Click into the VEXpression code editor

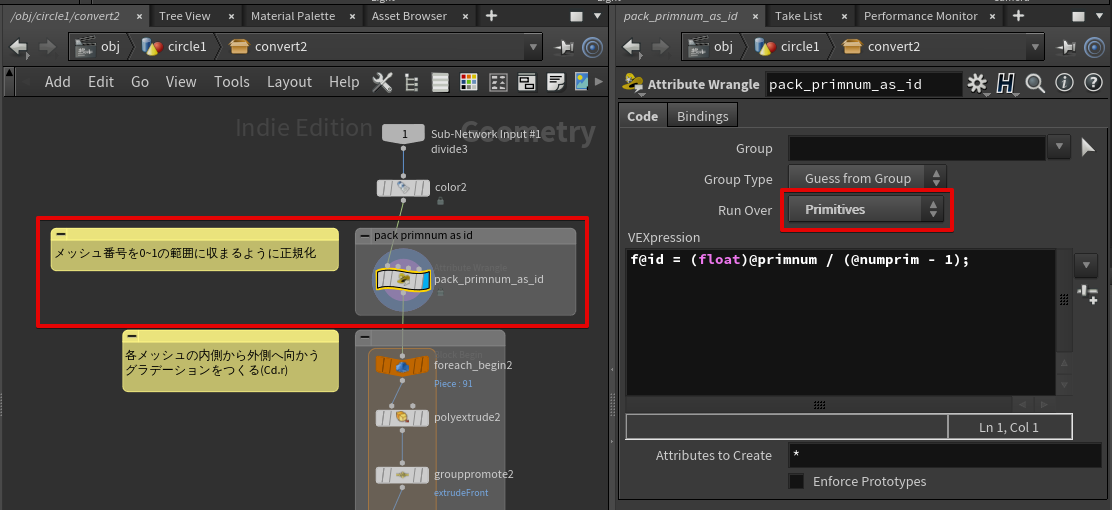point(840,323)
